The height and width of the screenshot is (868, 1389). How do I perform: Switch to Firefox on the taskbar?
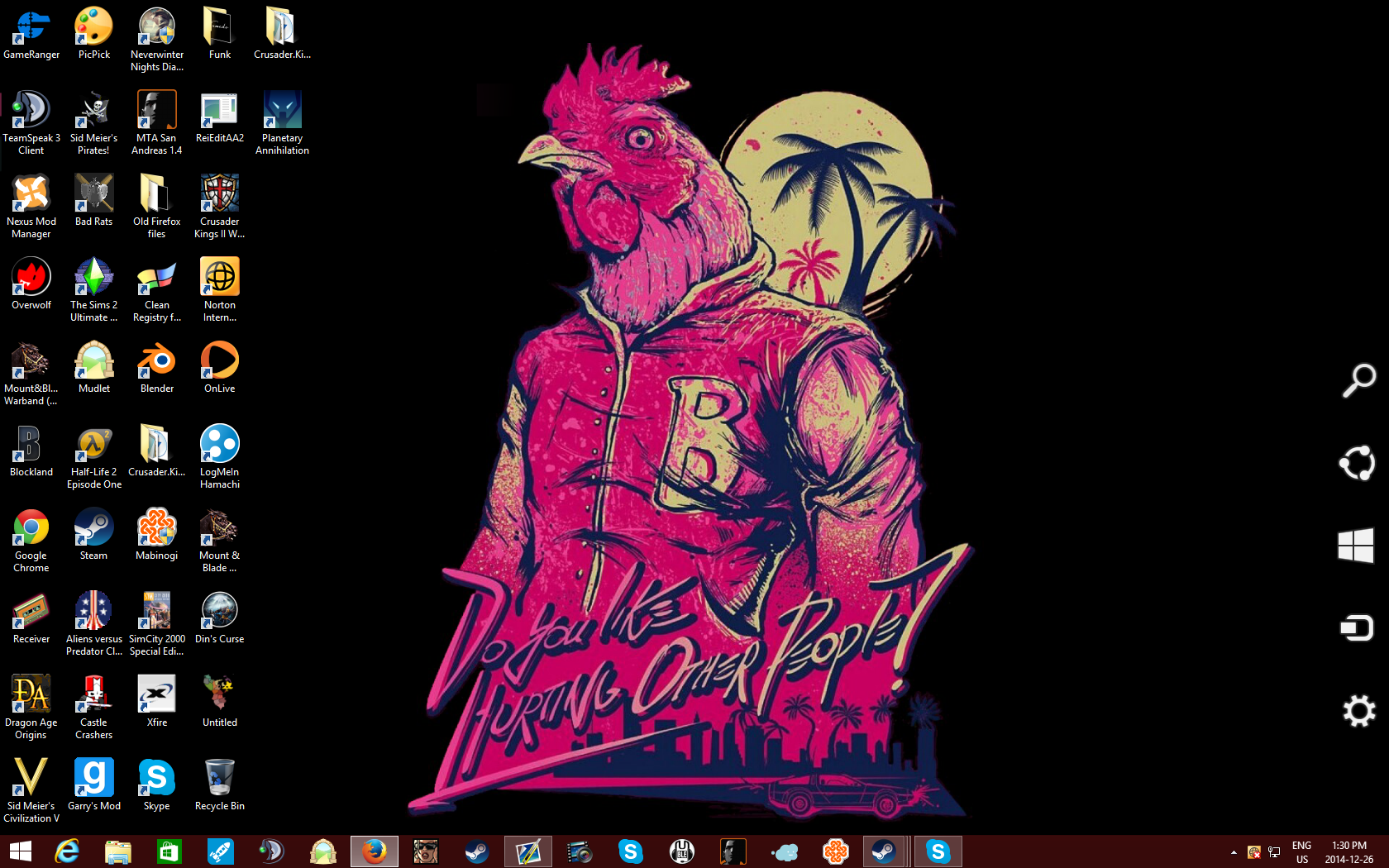(x=375, y=851)
